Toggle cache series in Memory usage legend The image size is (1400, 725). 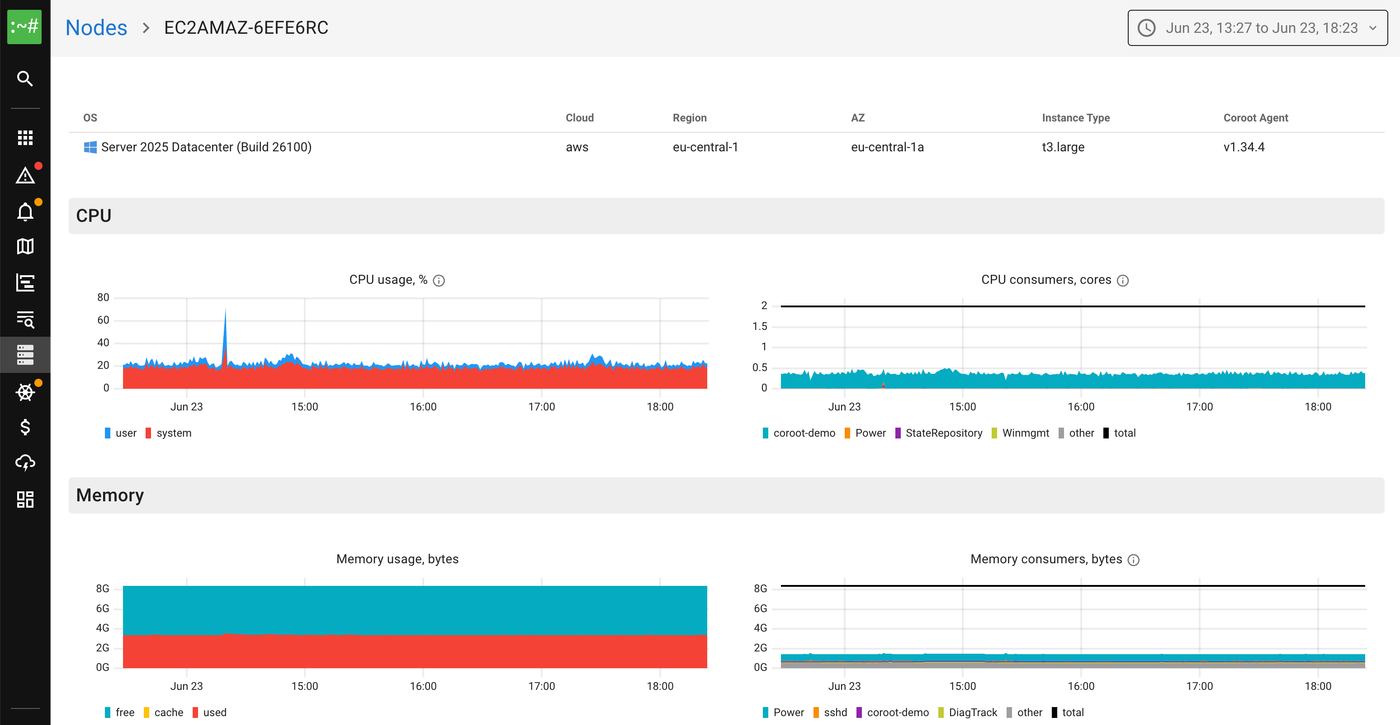click(x=163, y=713)
